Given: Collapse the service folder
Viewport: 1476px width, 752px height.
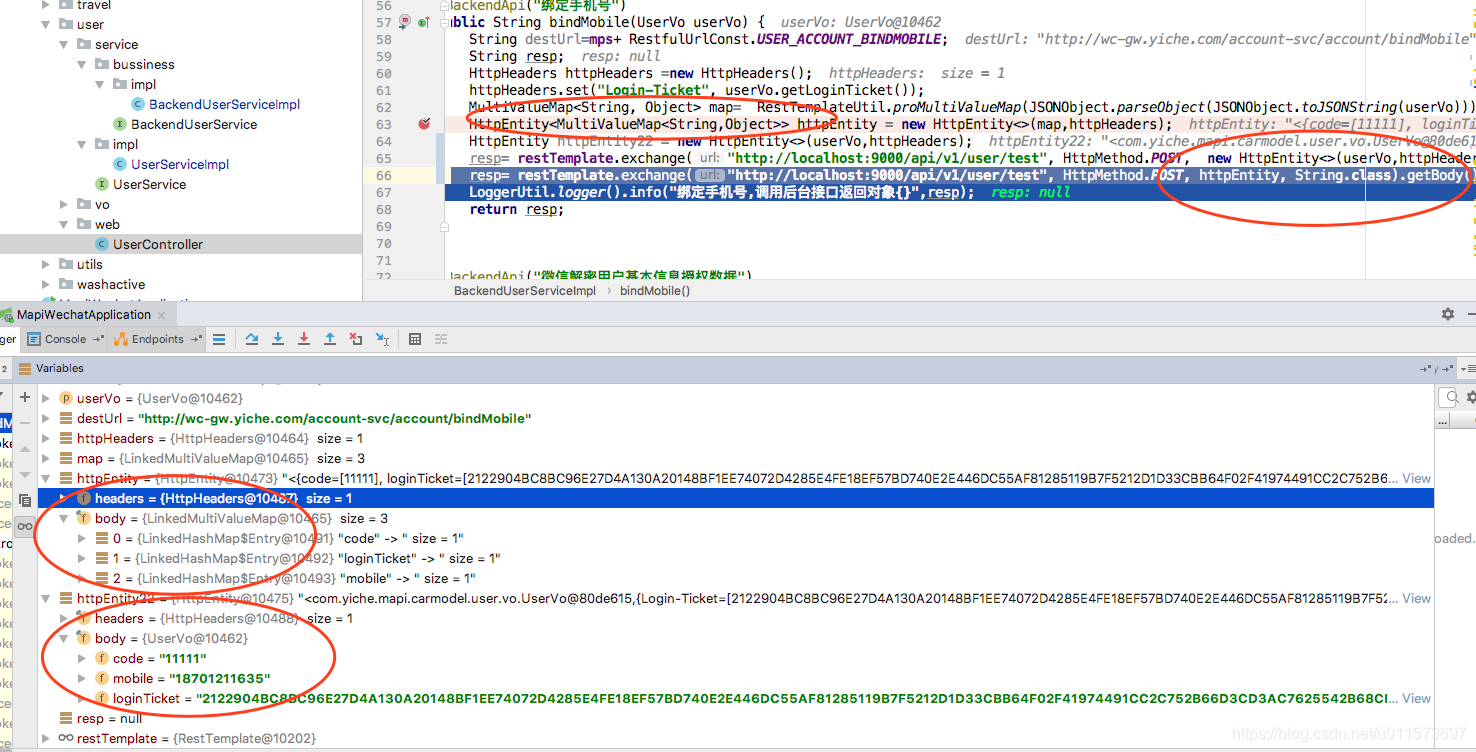Looking at the screenshot, I should (x=65, y=44).
